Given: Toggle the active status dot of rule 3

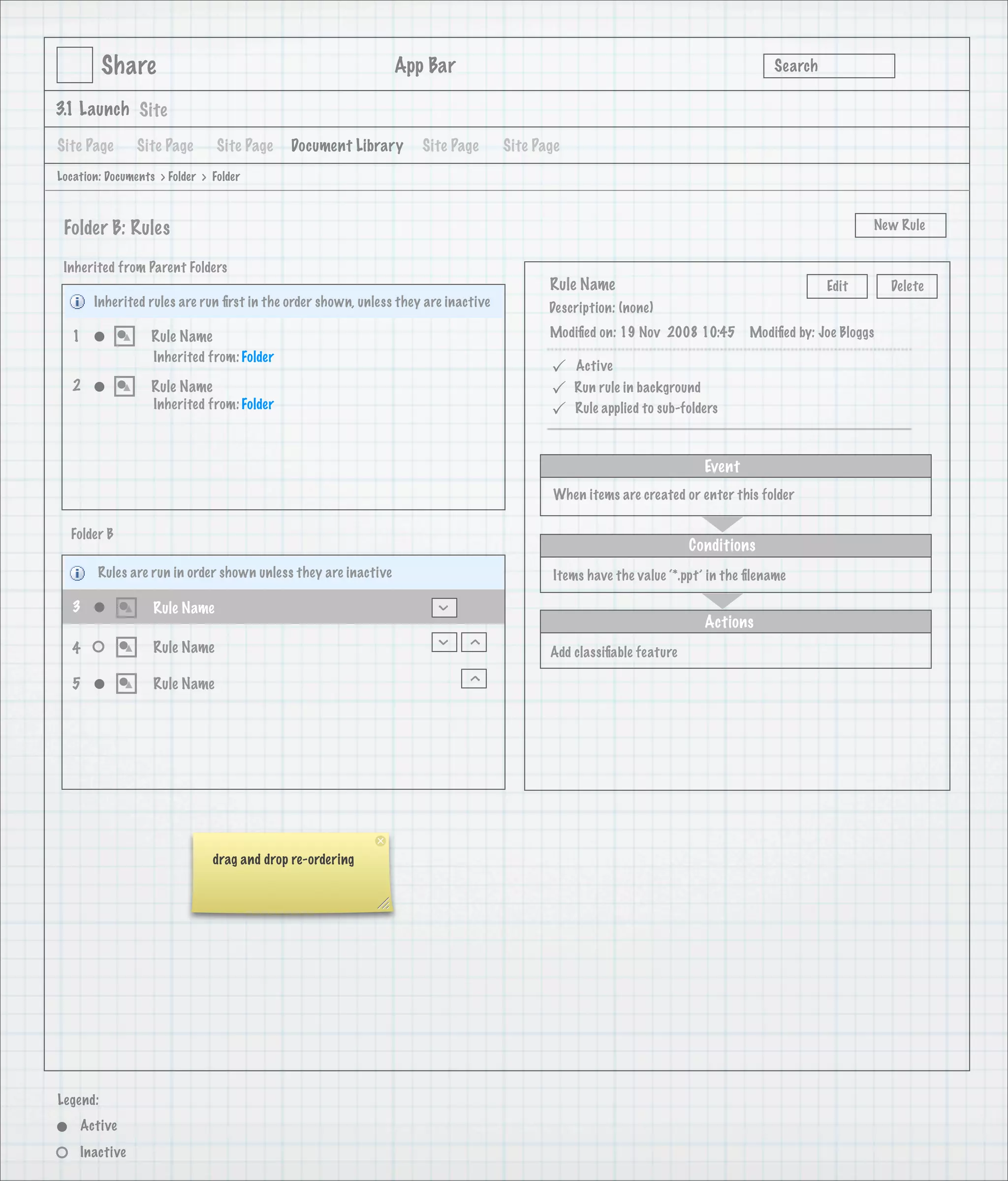Looking at the screenshot, I should click(99, 608).
